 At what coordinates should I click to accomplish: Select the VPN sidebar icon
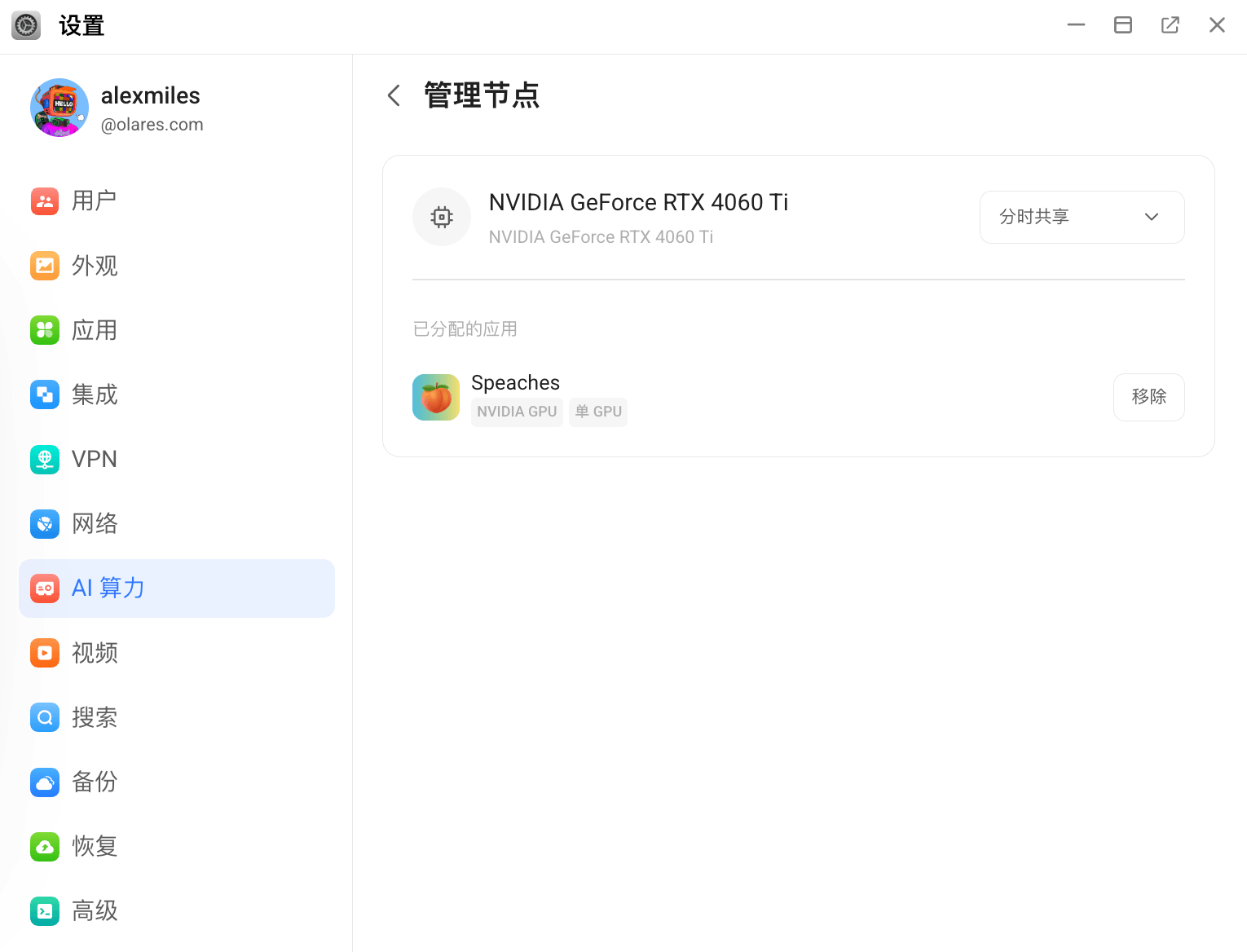coord(45,459)
